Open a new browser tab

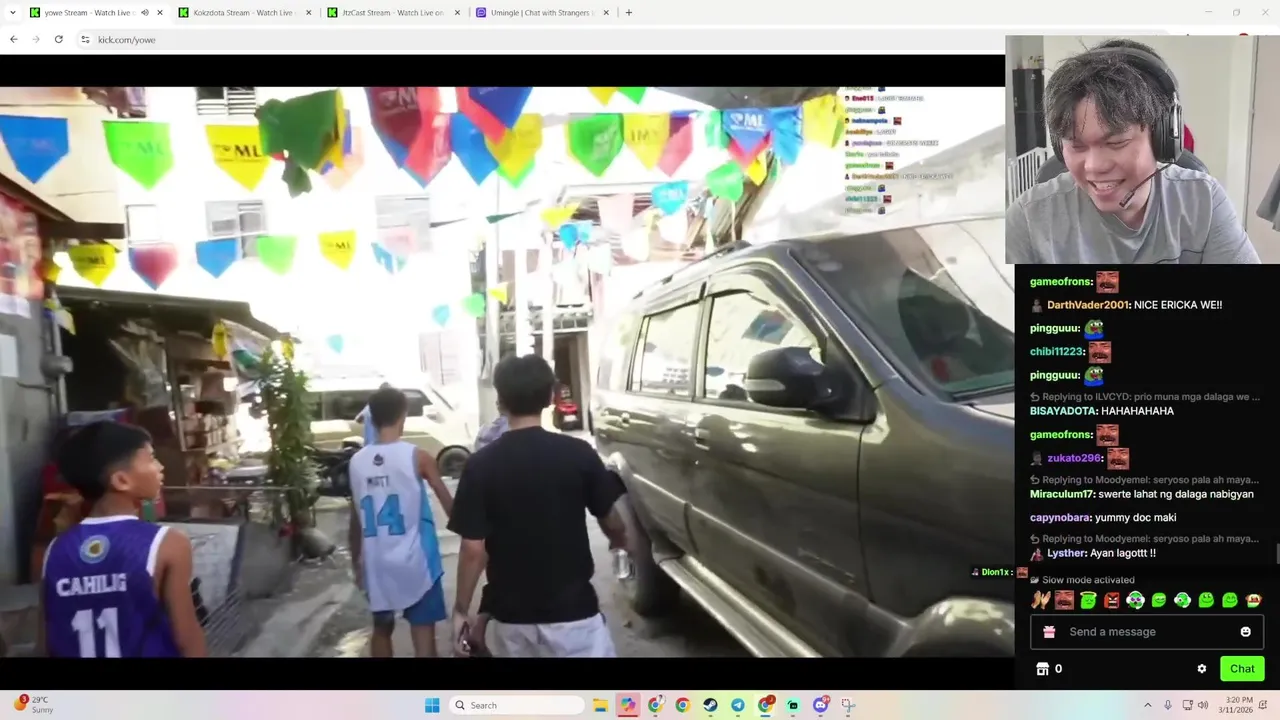(x=628, y=13)
